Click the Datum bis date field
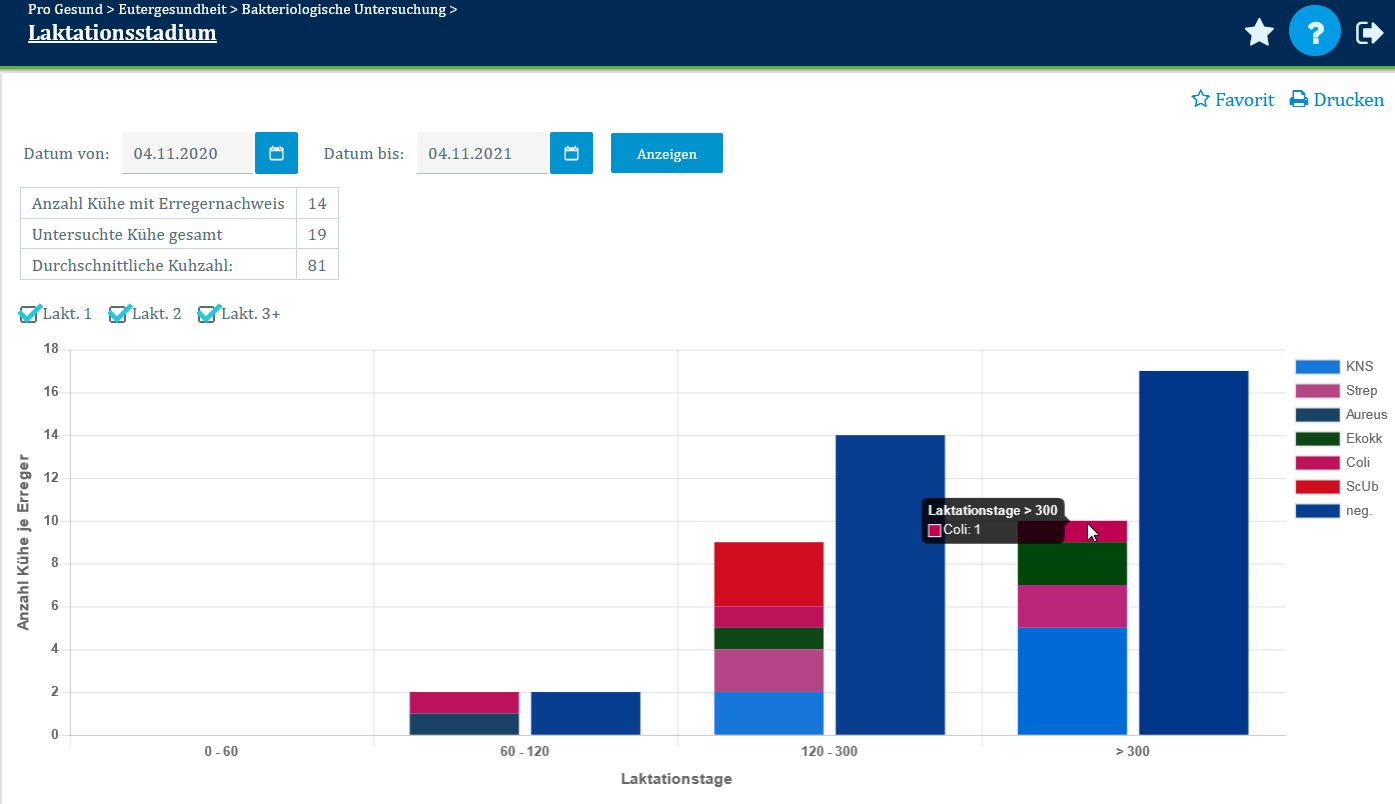Screen dimensions: 1395x804 481,153
